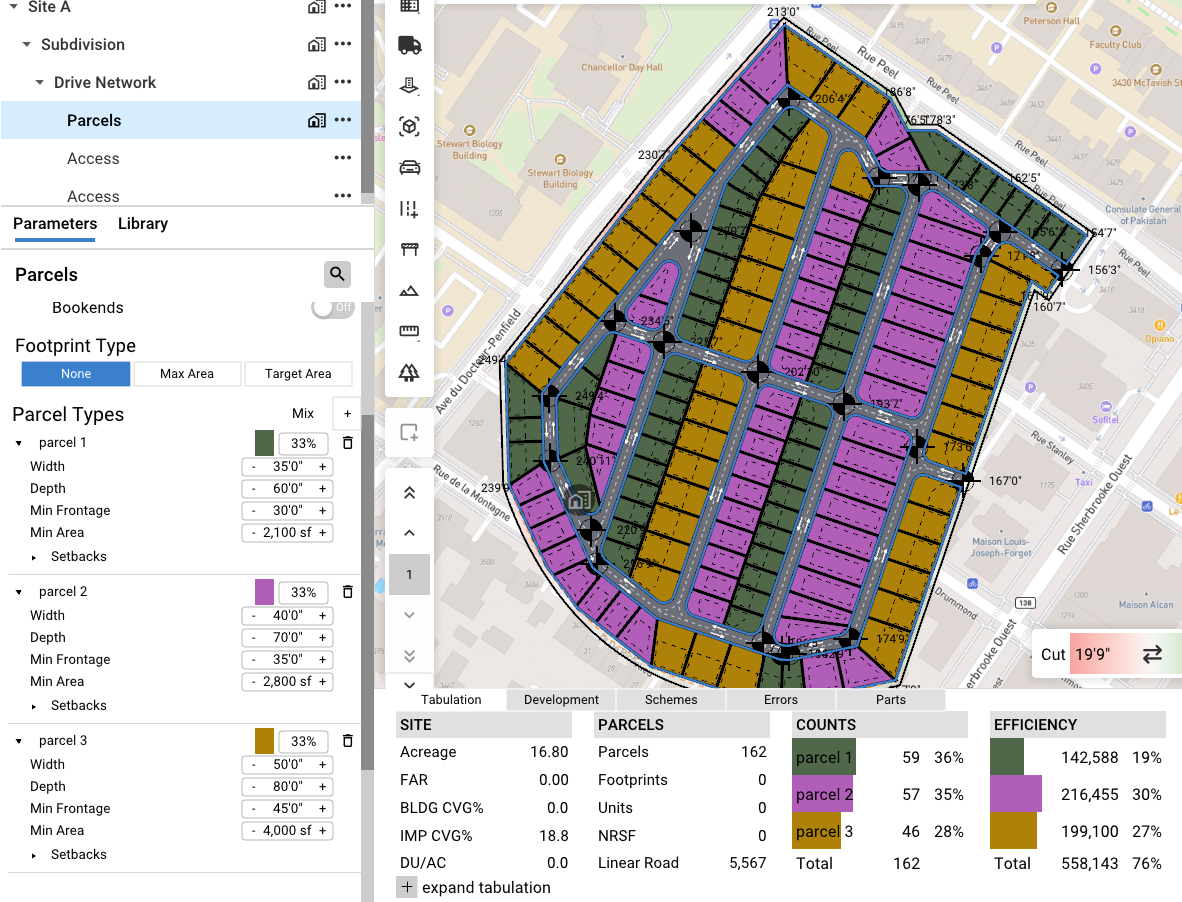The width and height of the screenshot is (1182, 902).
Task: Select the 3D cube tool icon
Action: click(409, 127)
